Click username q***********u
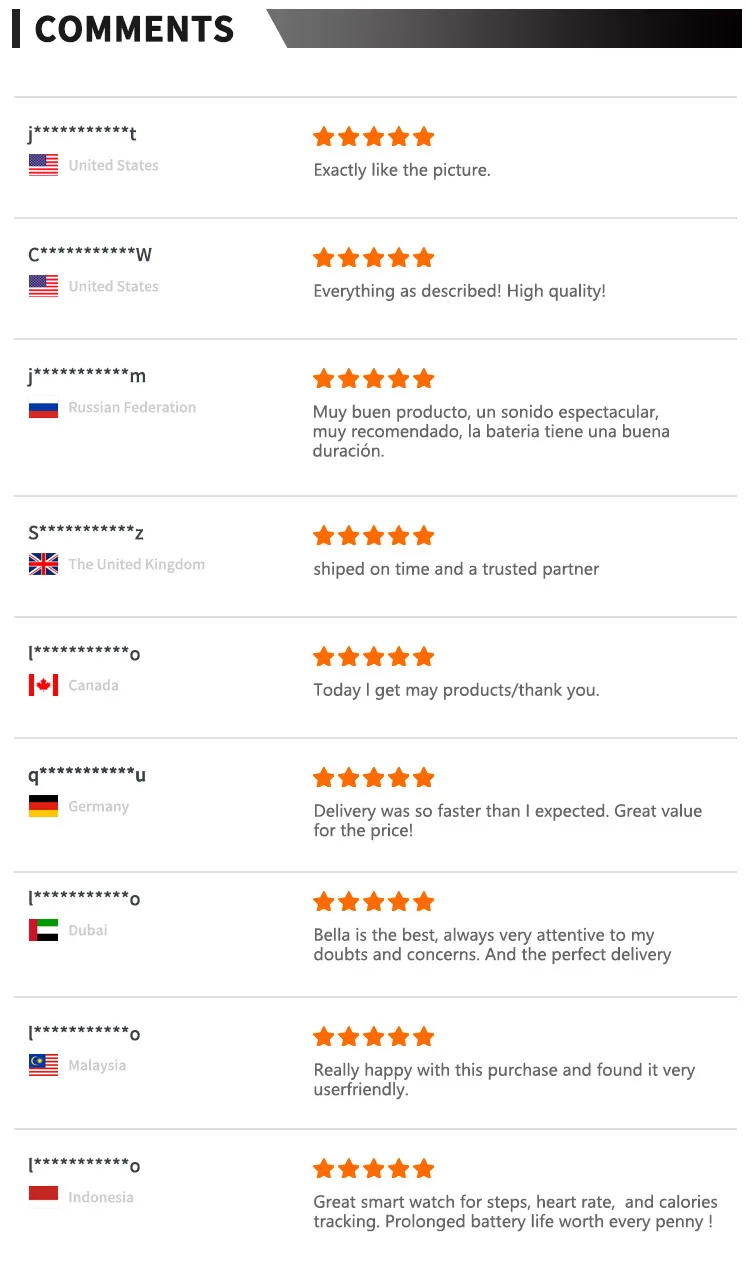750x1265 pixels. 87,775
